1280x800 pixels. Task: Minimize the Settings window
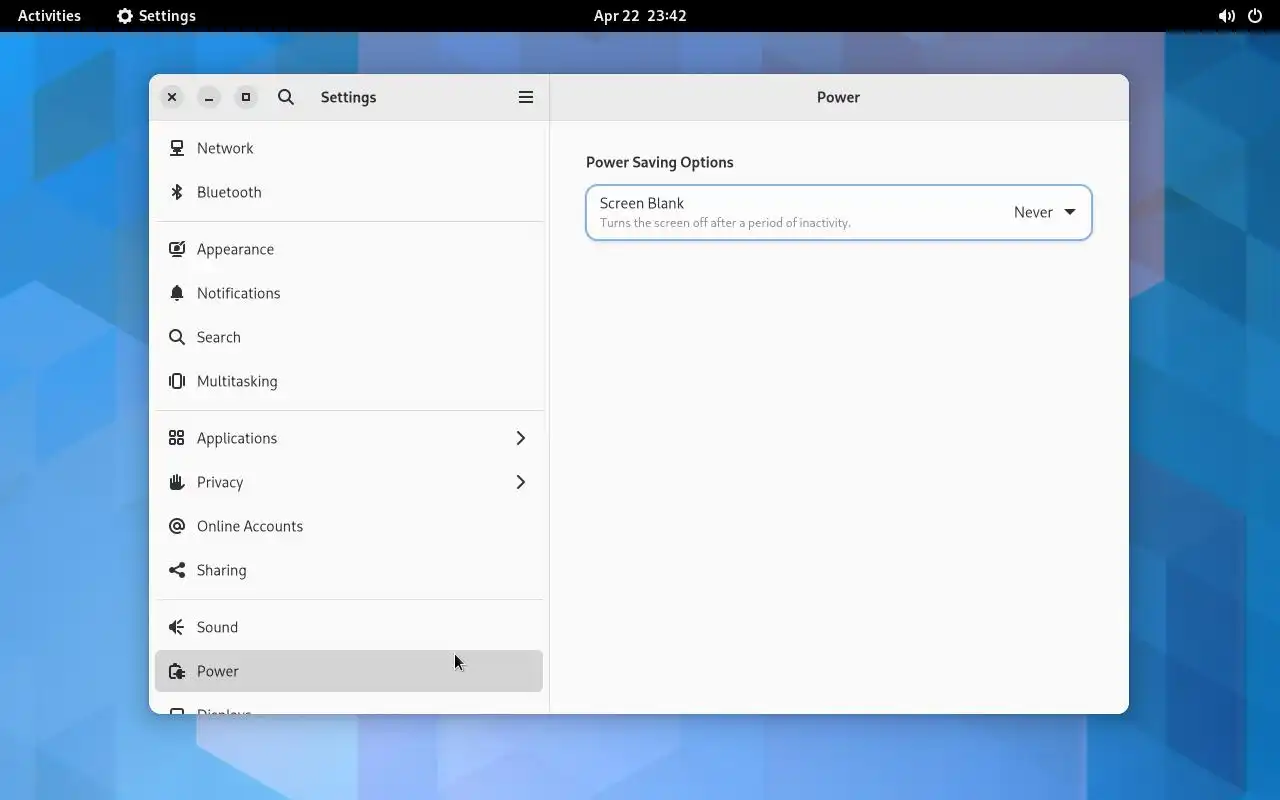point(209,97)
